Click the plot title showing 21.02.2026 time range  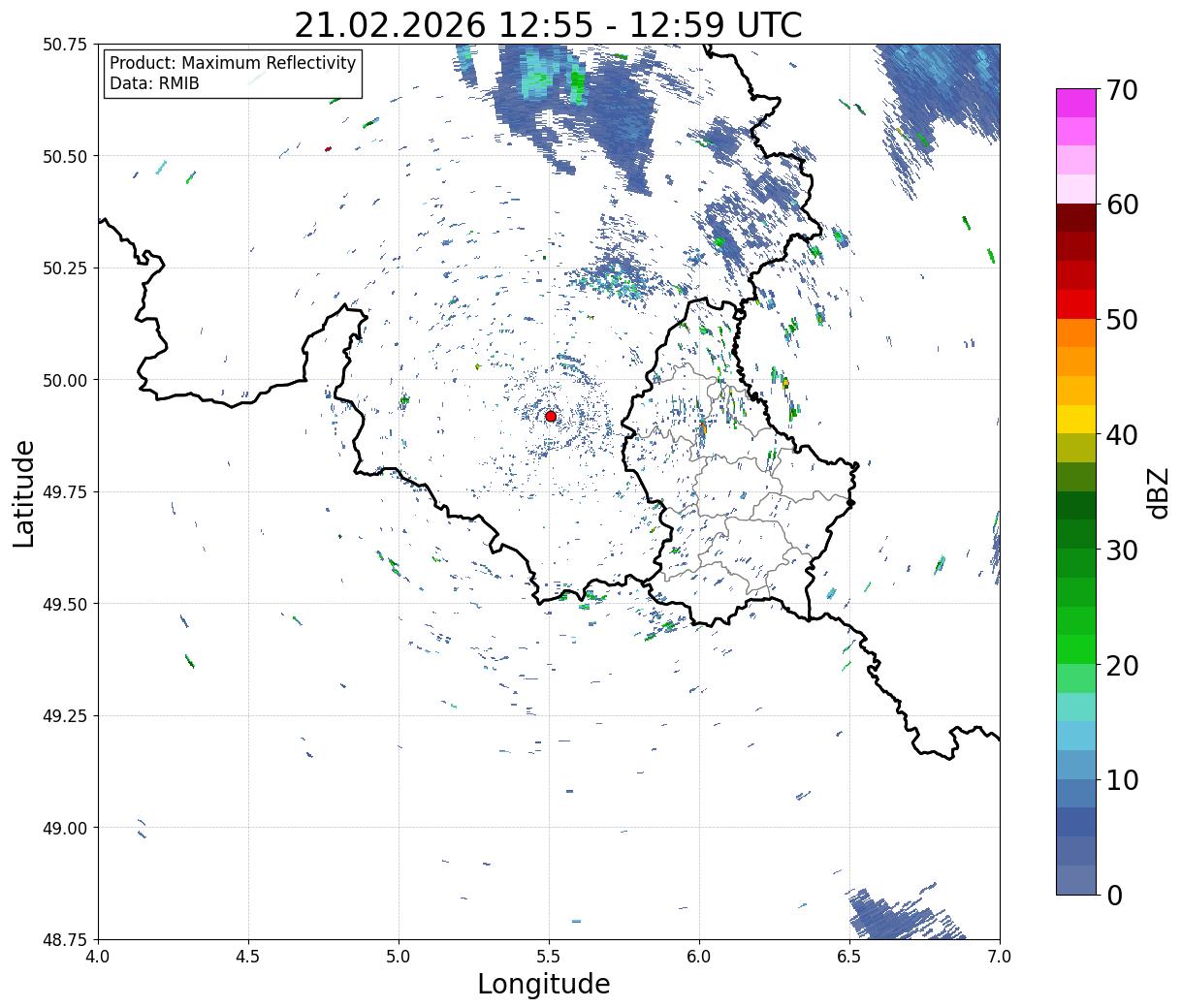click(548, 24)
